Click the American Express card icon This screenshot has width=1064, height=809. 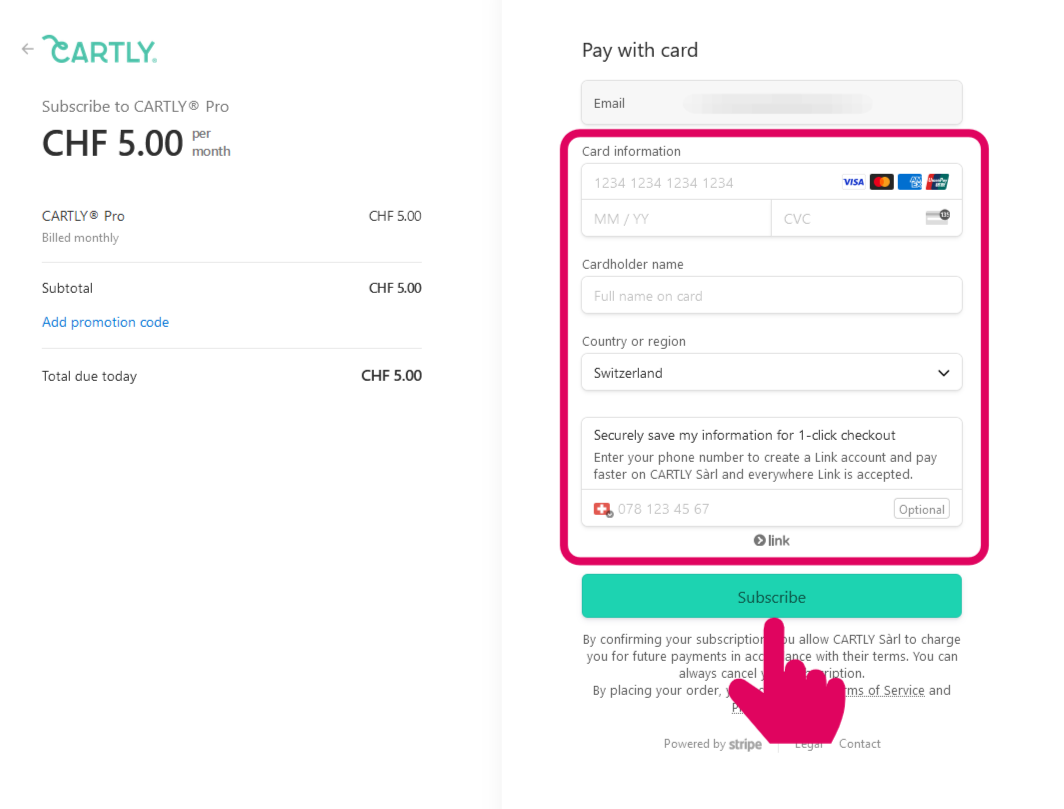909,182
